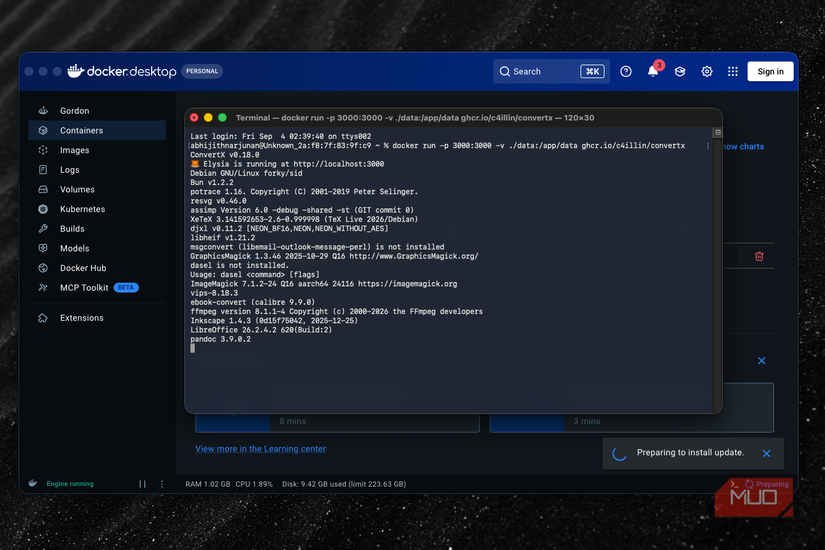Click the Logs document icon

[43, 169]
